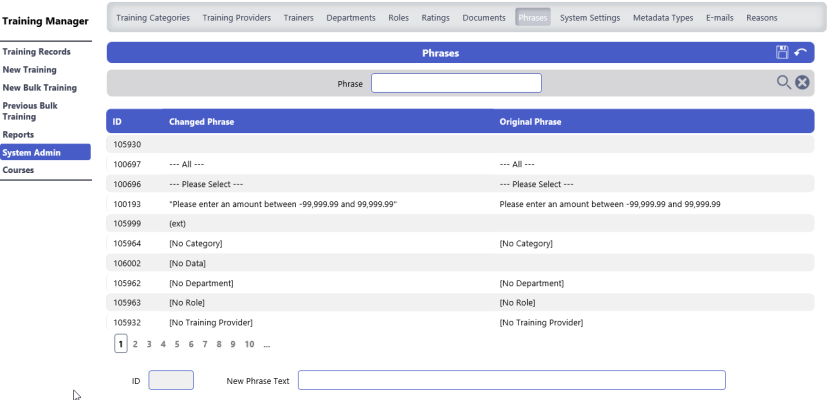Open the Metadata Types tab
This screenshot has width=830, height=400.
(663, 17)
